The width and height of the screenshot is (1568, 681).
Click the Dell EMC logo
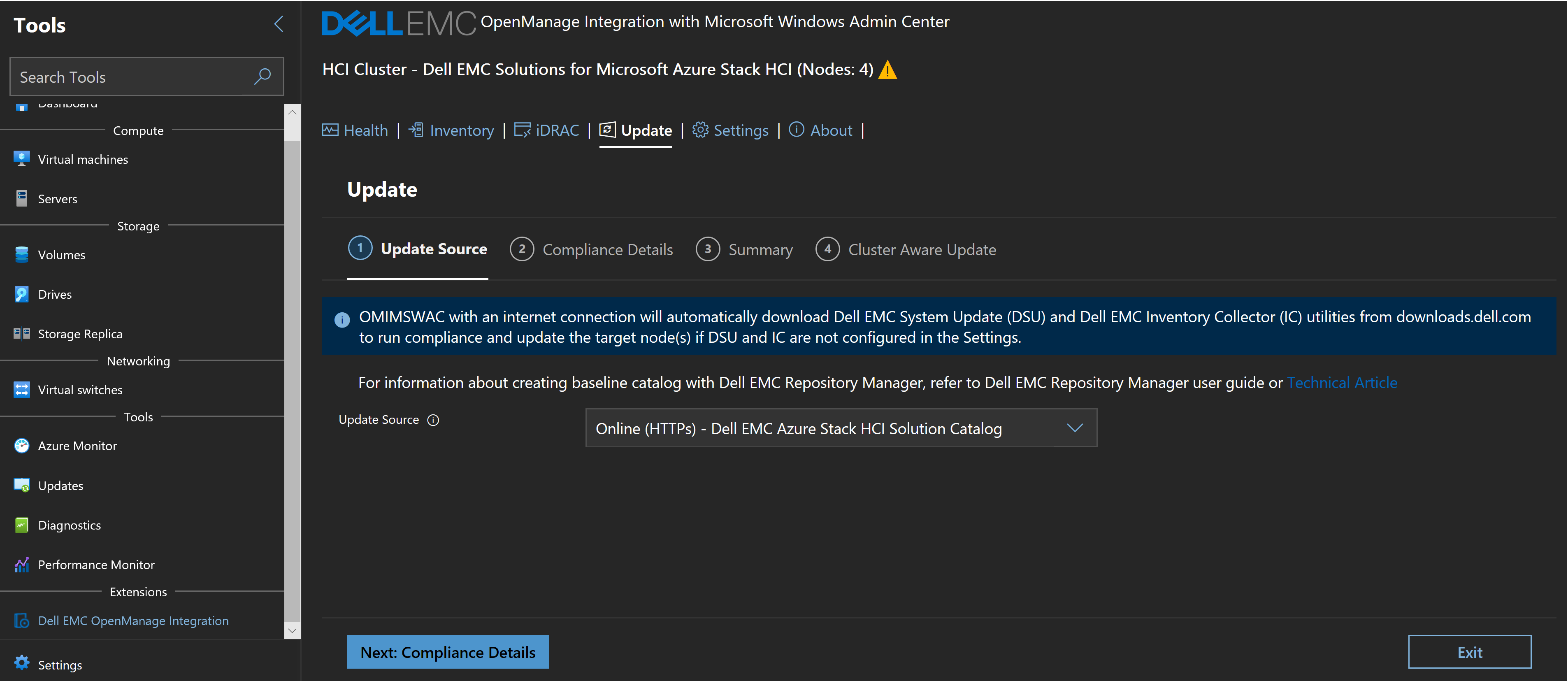click(x=398, y=23)
